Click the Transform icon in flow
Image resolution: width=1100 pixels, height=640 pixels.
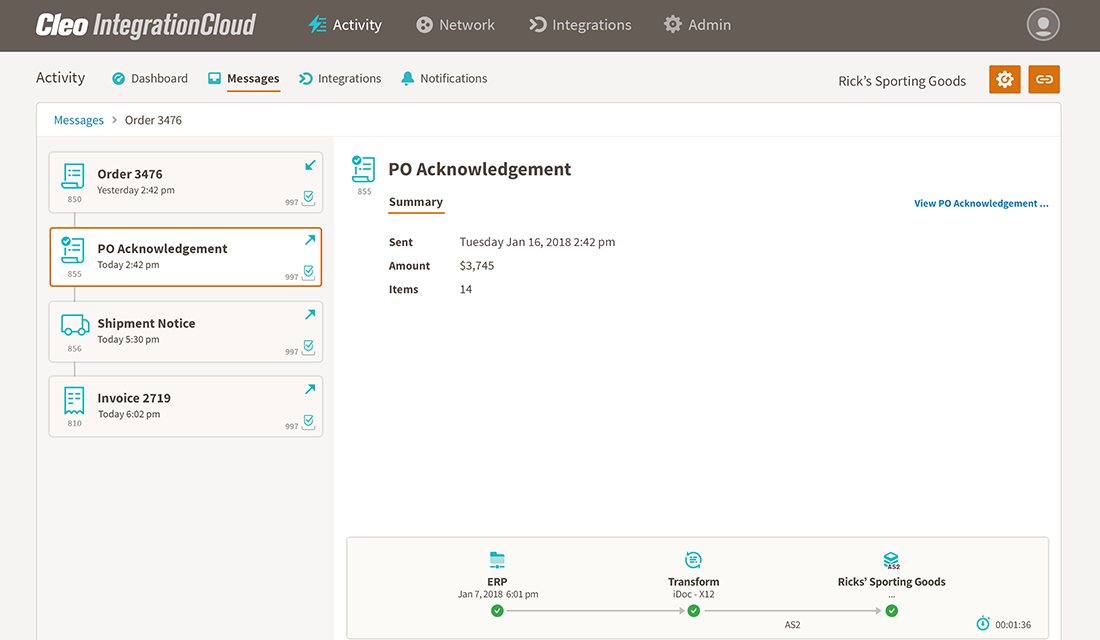coord(693,560)
